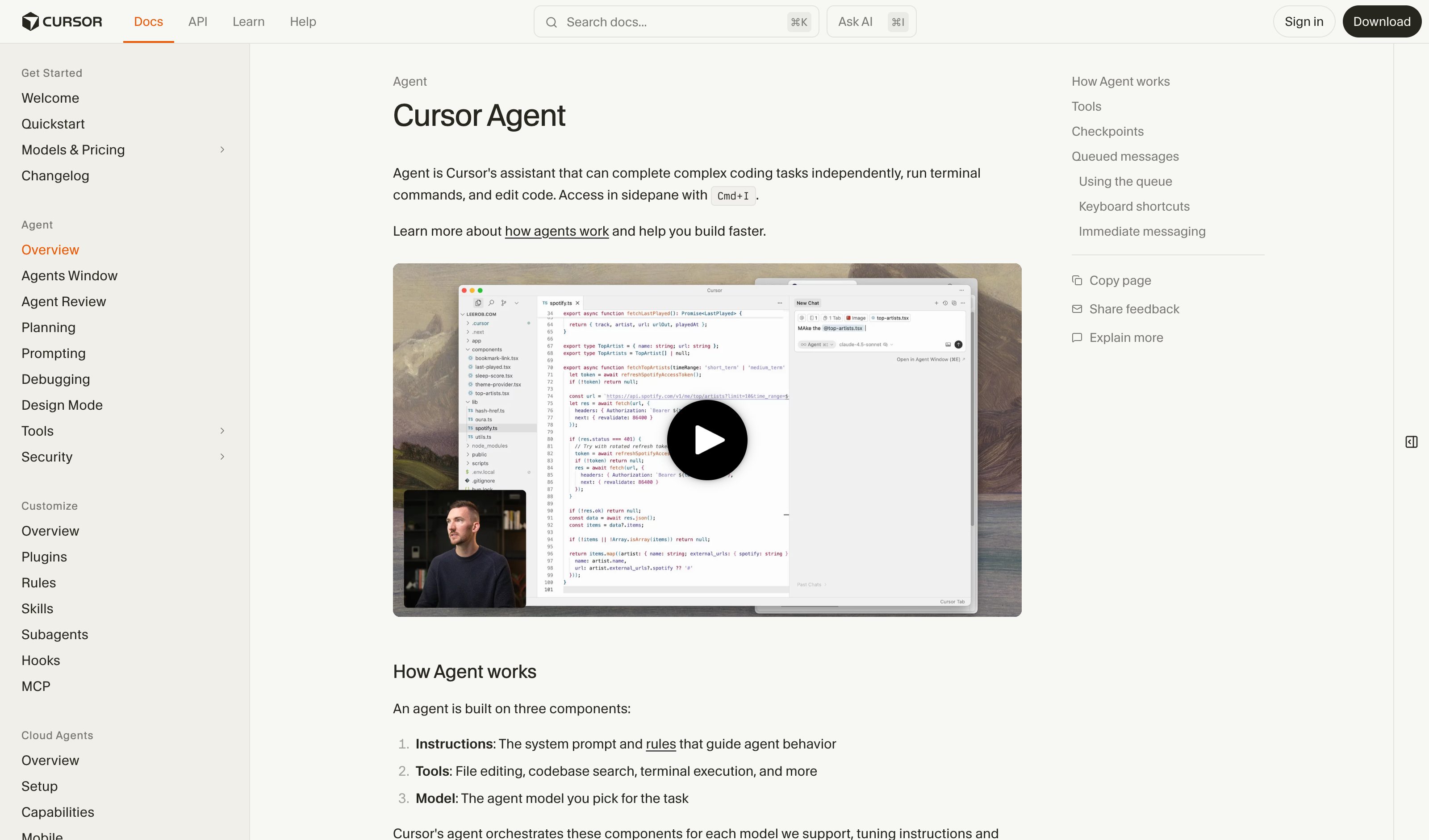Click the Share feedback envelope icon
This screenshot has height=840, width=1429.
1077,309
